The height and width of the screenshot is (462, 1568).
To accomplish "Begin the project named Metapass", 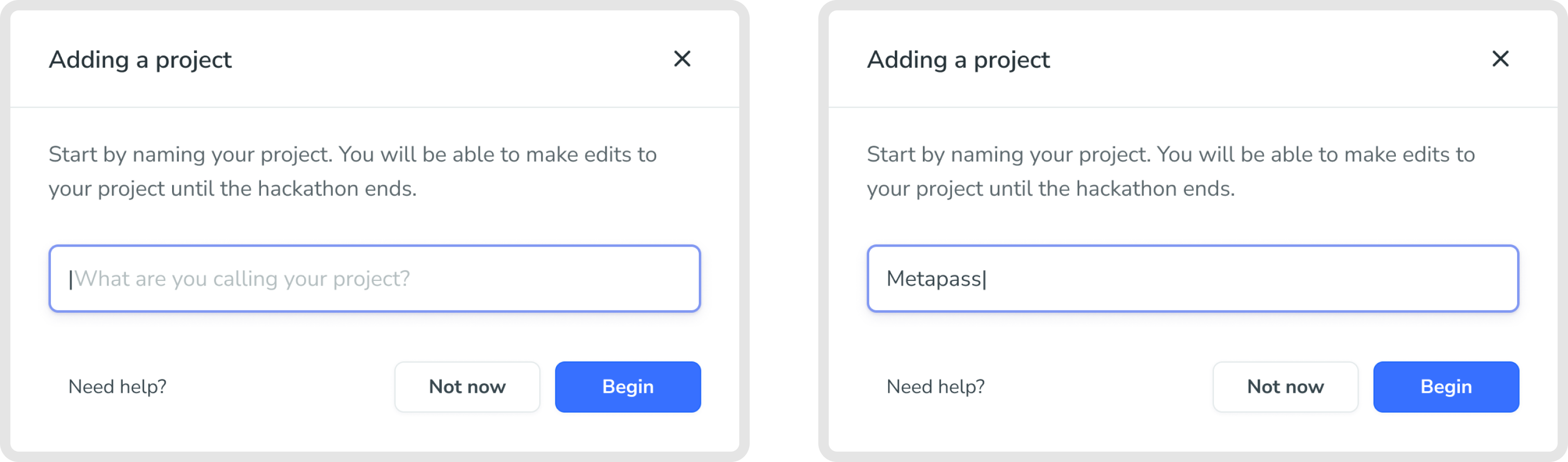I will (1446, 387).
